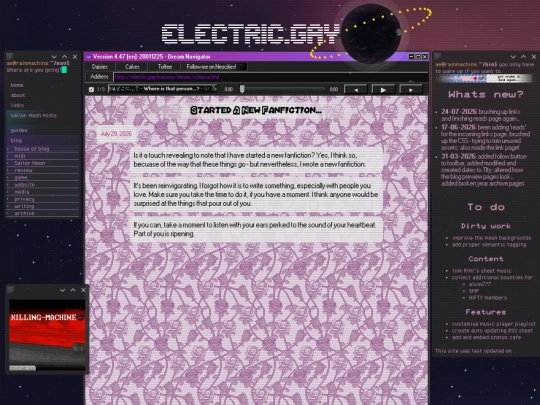Collapse the Whats new panel down chevron
This screenshot has height=405, width=540.
coord(513,57)
